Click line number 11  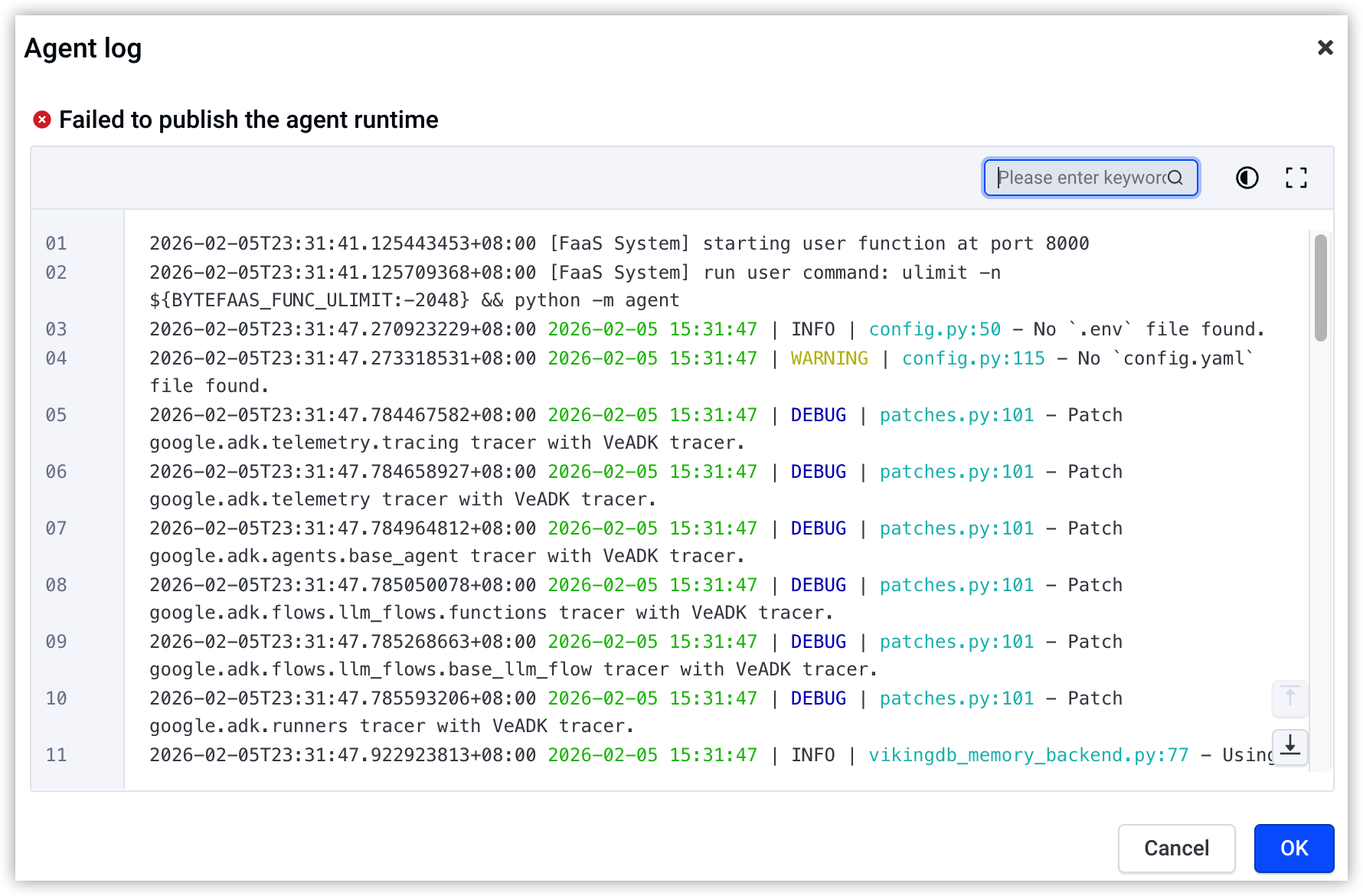56,755
